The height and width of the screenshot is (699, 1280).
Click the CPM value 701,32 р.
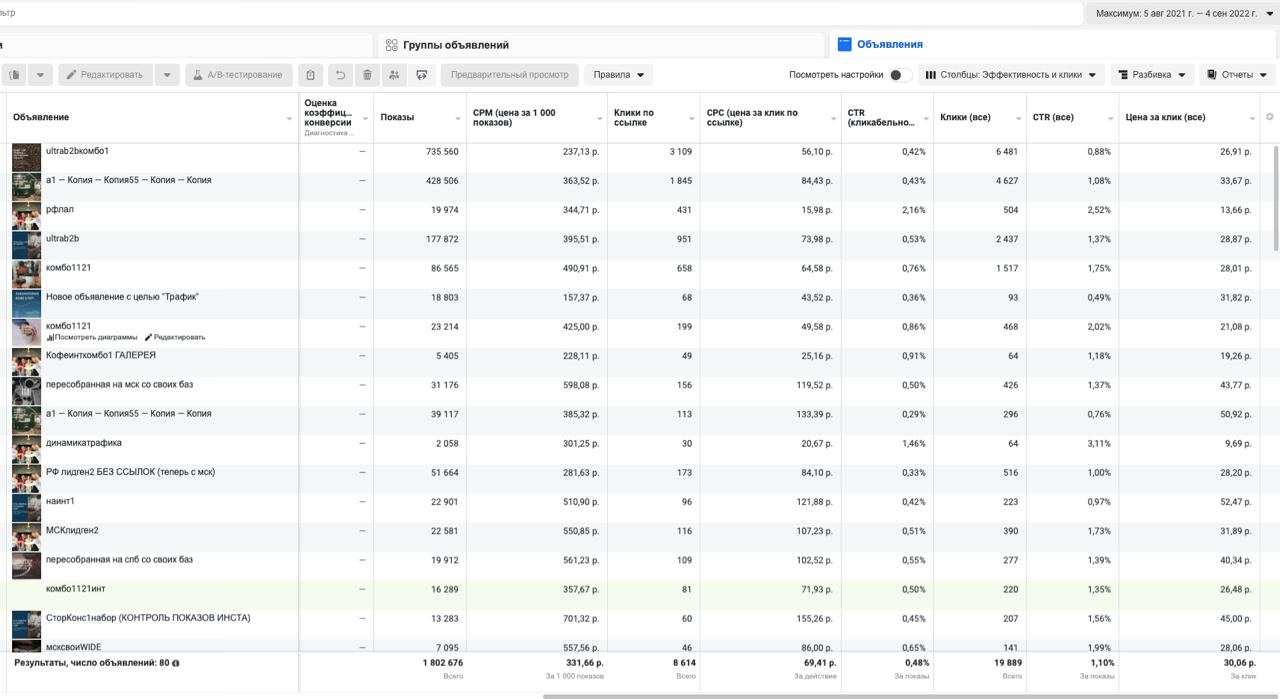click(x=580, y=619)
